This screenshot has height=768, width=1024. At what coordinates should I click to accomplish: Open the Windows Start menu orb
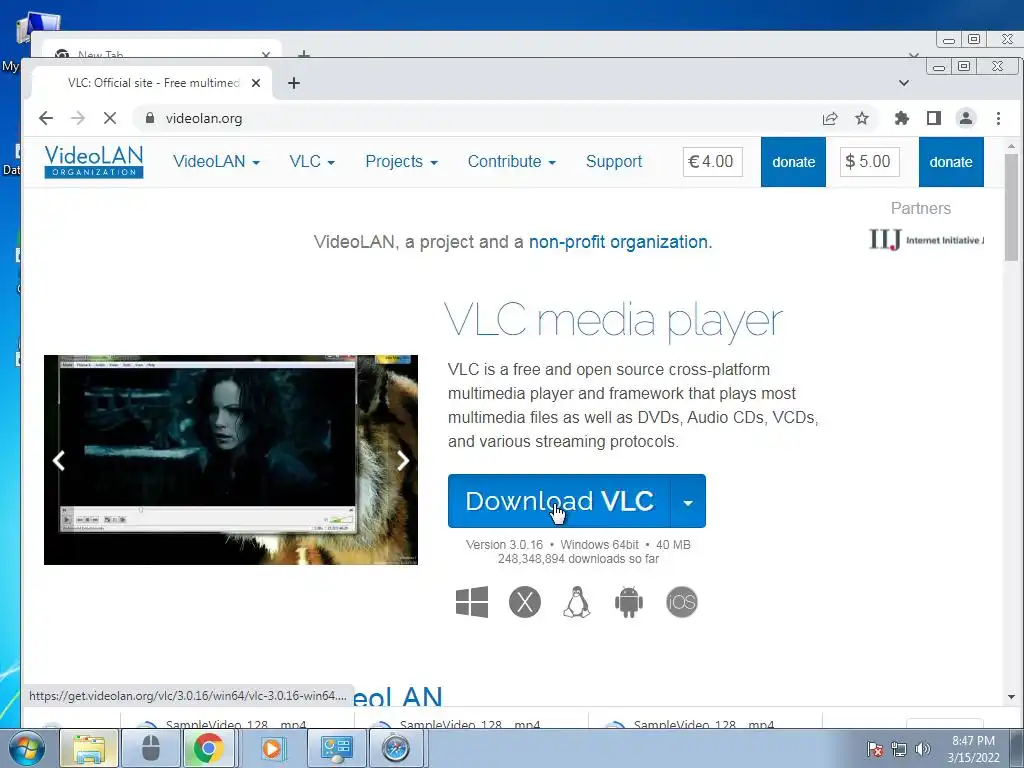coord(27,748)
